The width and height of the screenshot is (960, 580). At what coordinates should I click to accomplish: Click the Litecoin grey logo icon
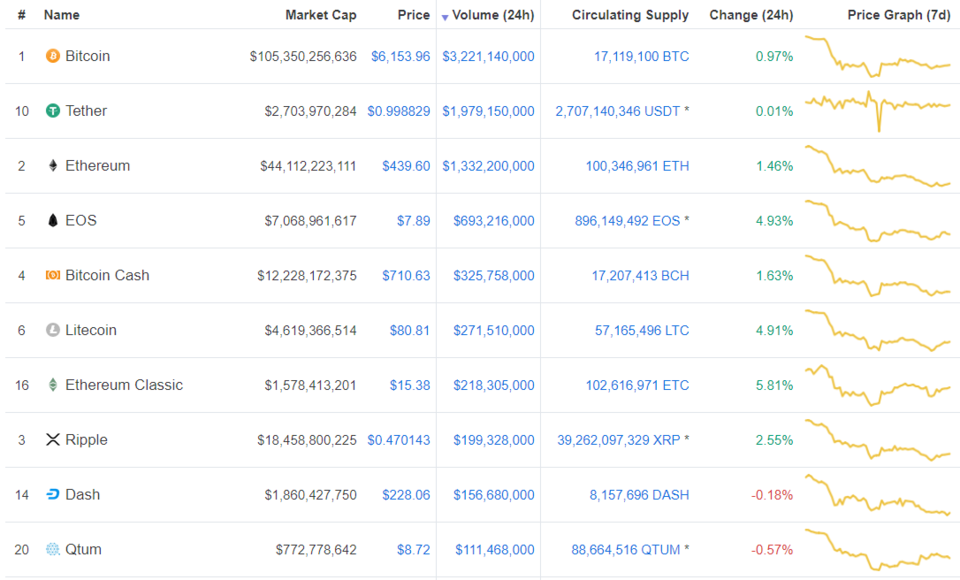53,330
